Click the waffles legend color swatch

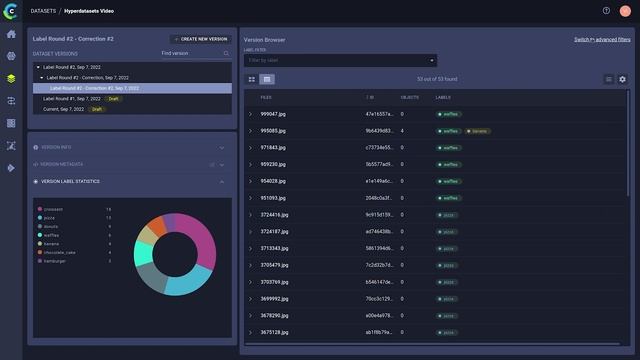(40, 235)
